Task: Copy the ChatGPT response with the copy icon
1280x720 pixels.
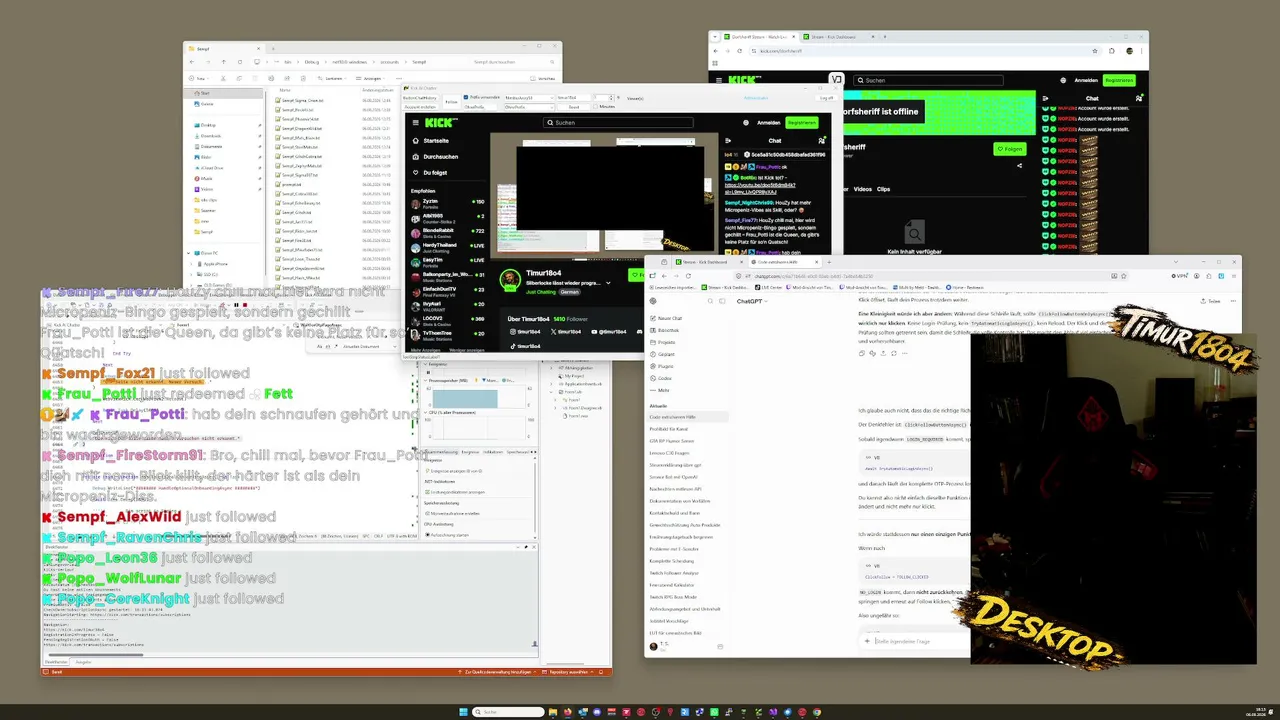Action: pyautogui.click(x=864, y=353)
